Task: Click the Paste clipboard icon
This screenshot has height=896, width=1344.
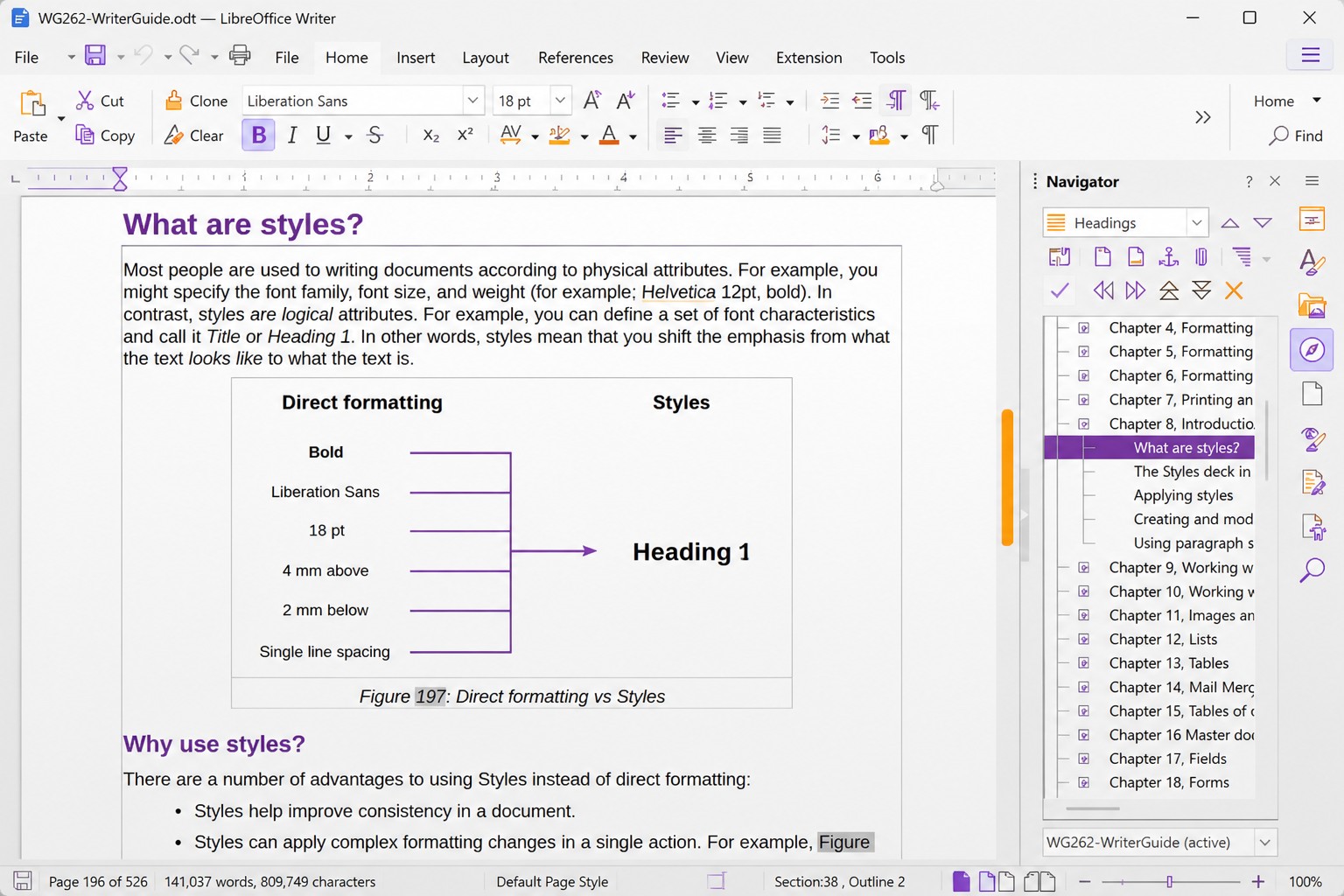Action: click(x=32, y=103)
